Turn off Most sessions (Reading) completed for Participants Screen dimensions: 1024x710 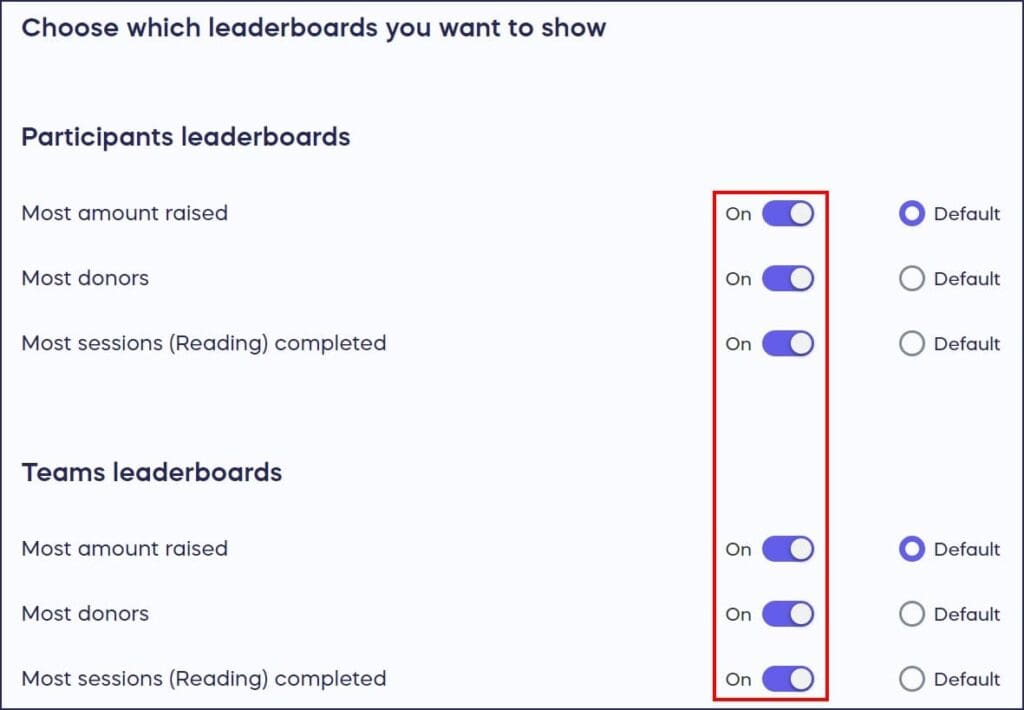coord(789,343)
